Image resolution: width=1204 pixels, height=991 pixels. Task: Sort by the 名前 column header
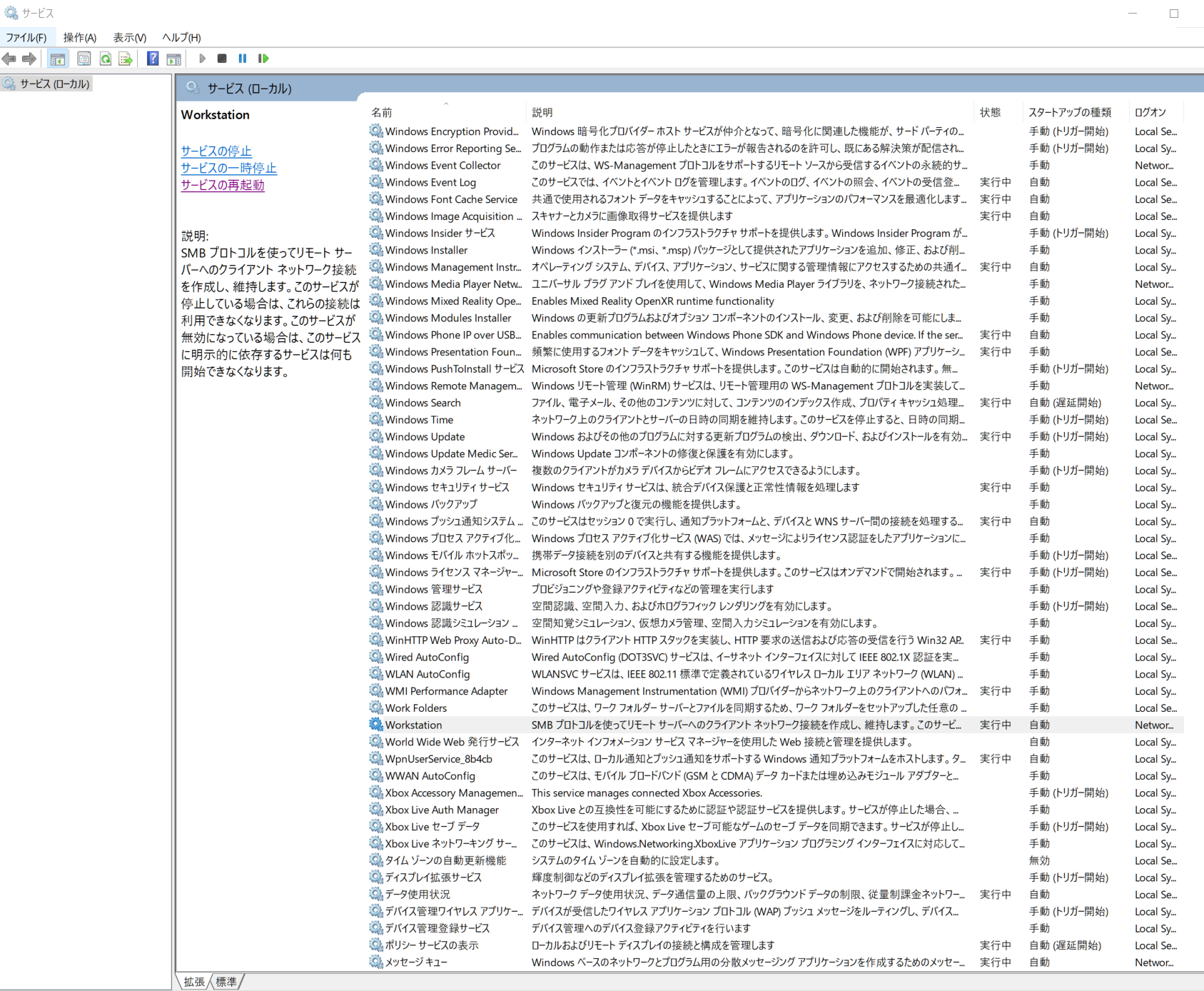pyautogui.click(x=447, y=112)
